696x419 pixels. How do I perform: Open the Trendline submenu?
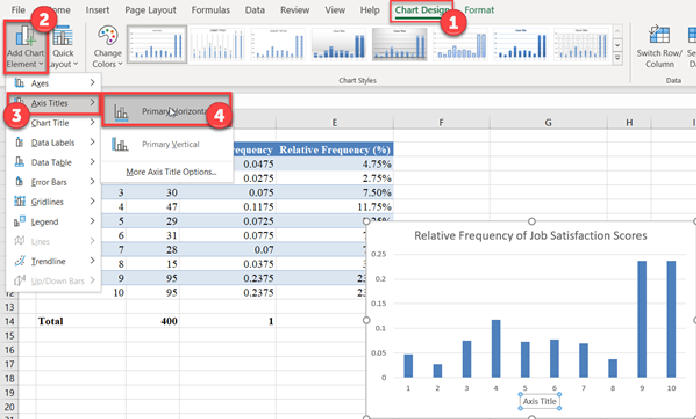click(x=54, y=261)
